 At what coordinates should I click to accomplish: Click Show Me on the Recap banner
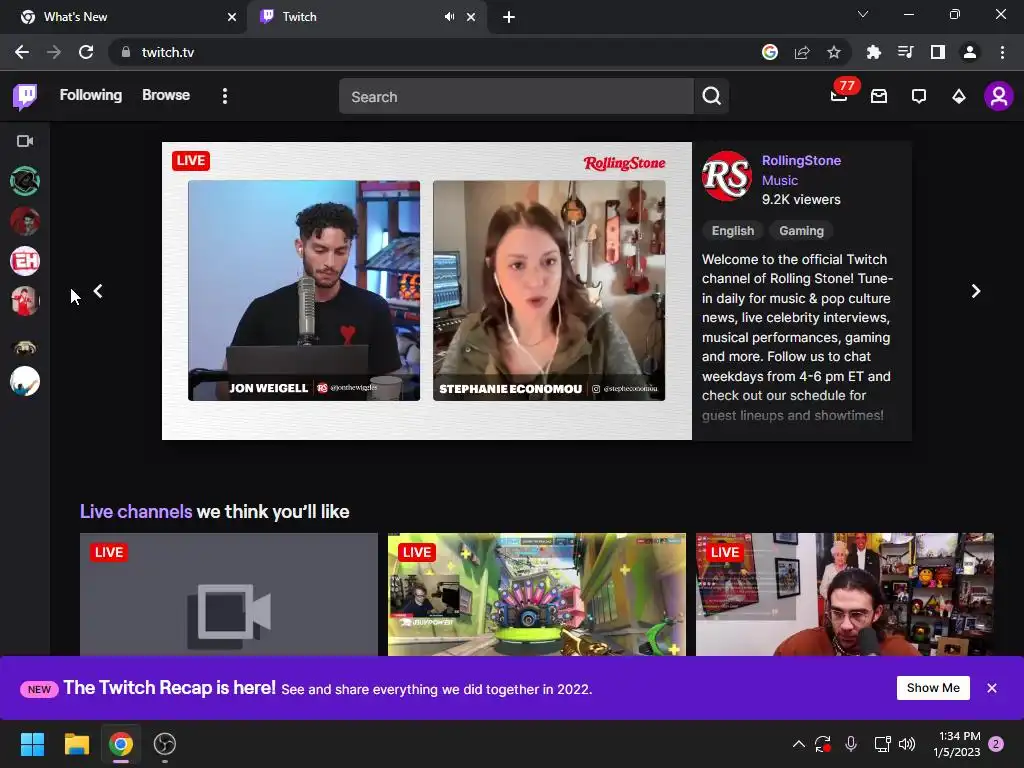pos(933,688)
